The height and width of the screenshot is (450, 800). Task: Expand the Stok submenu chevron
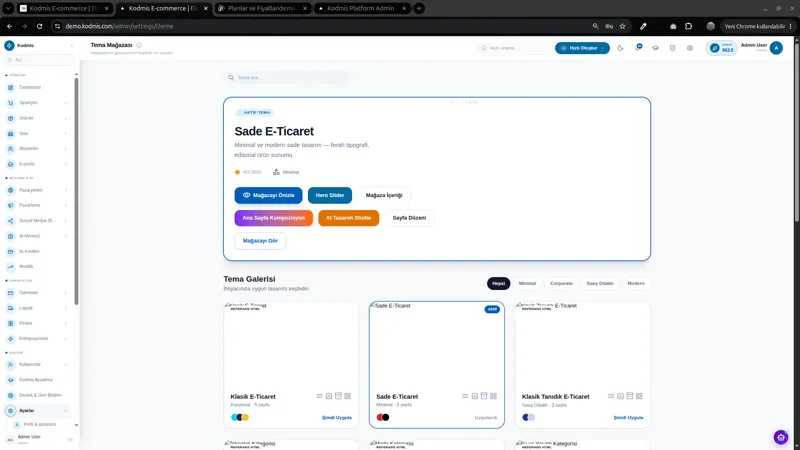coord(66,133)
